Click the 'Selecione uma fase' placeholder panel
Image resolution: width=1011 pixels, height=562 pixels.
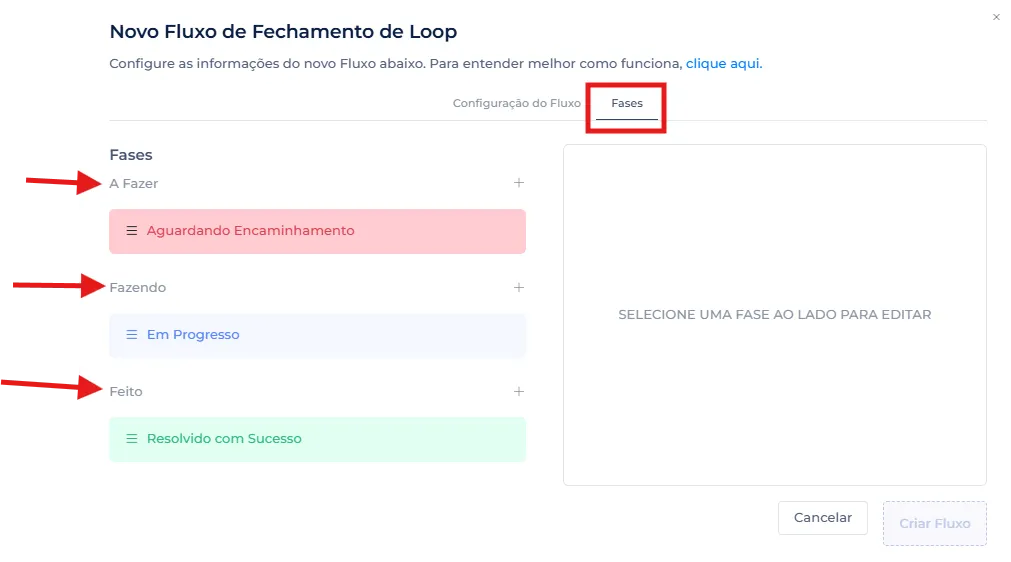tap(774, 315)
